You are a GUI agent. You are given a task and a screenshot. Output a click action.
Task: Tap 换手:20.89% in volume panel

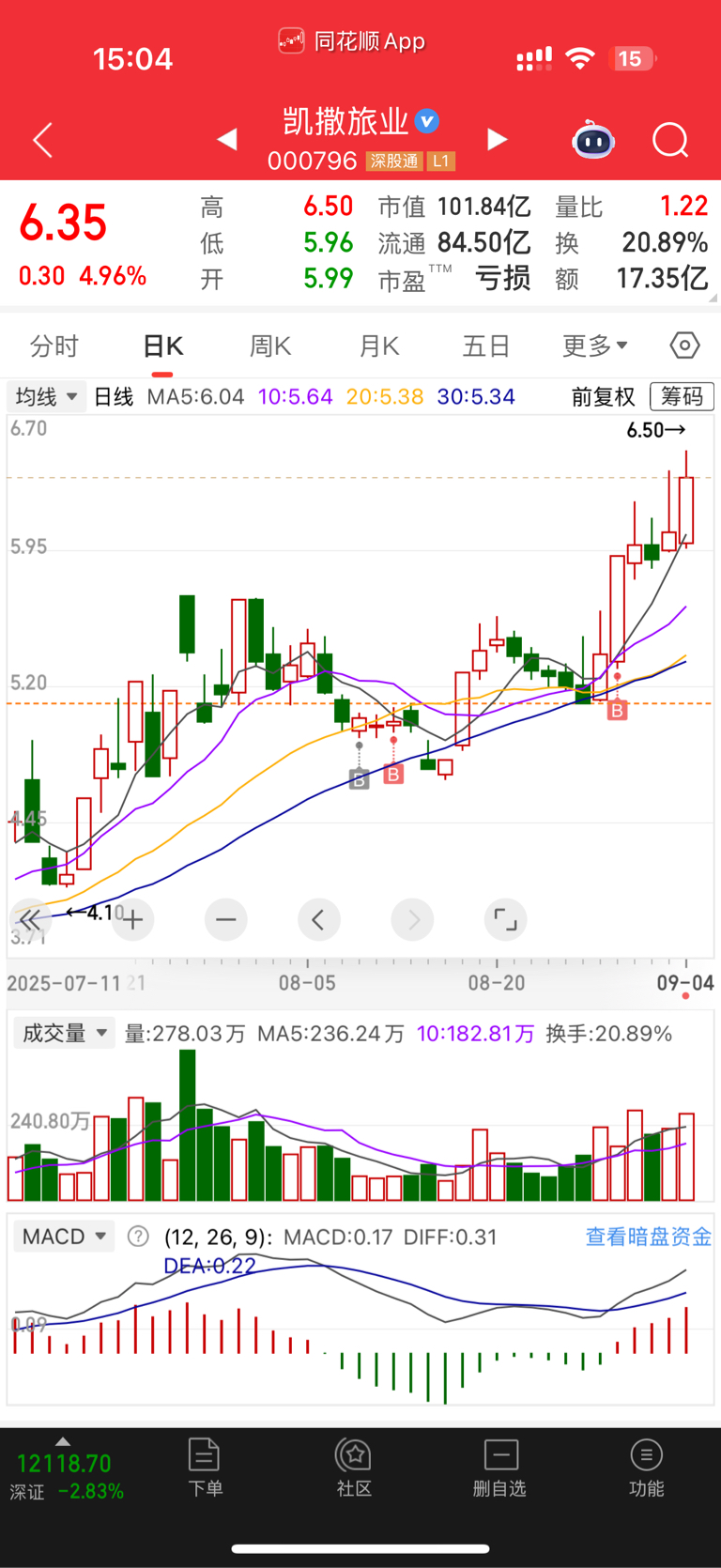pyautogui.click(x=608, y=1034)
